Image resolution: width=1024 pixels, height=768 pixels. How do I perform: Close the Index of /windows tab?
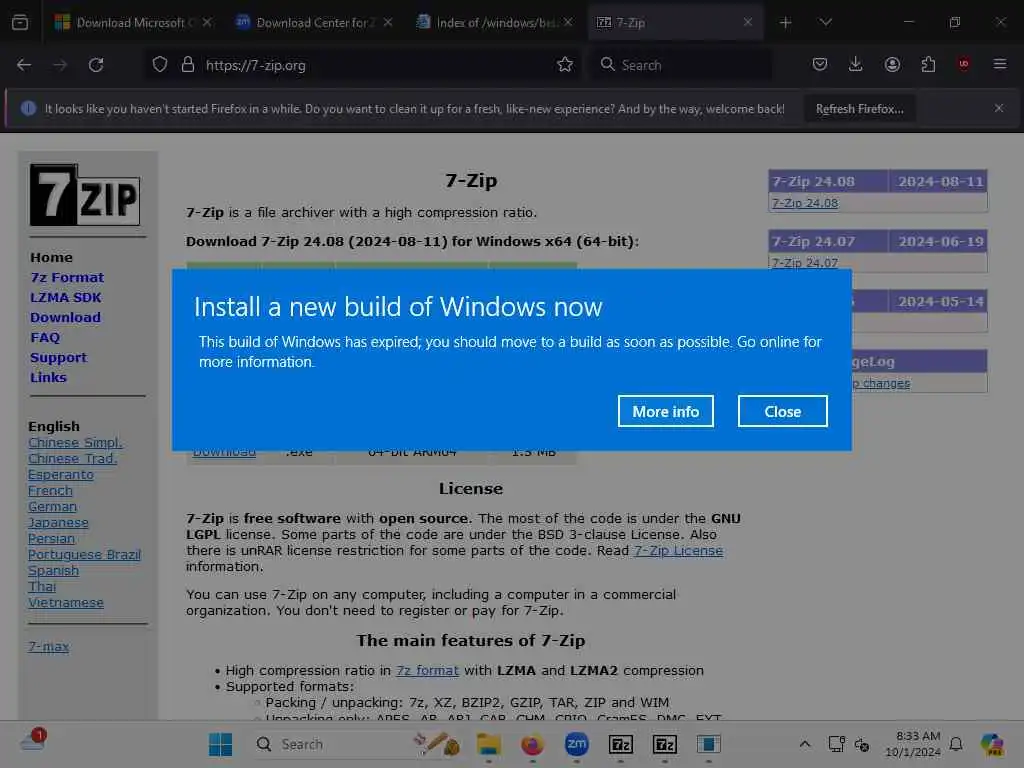pyautogui.click(x=568, y=22)
